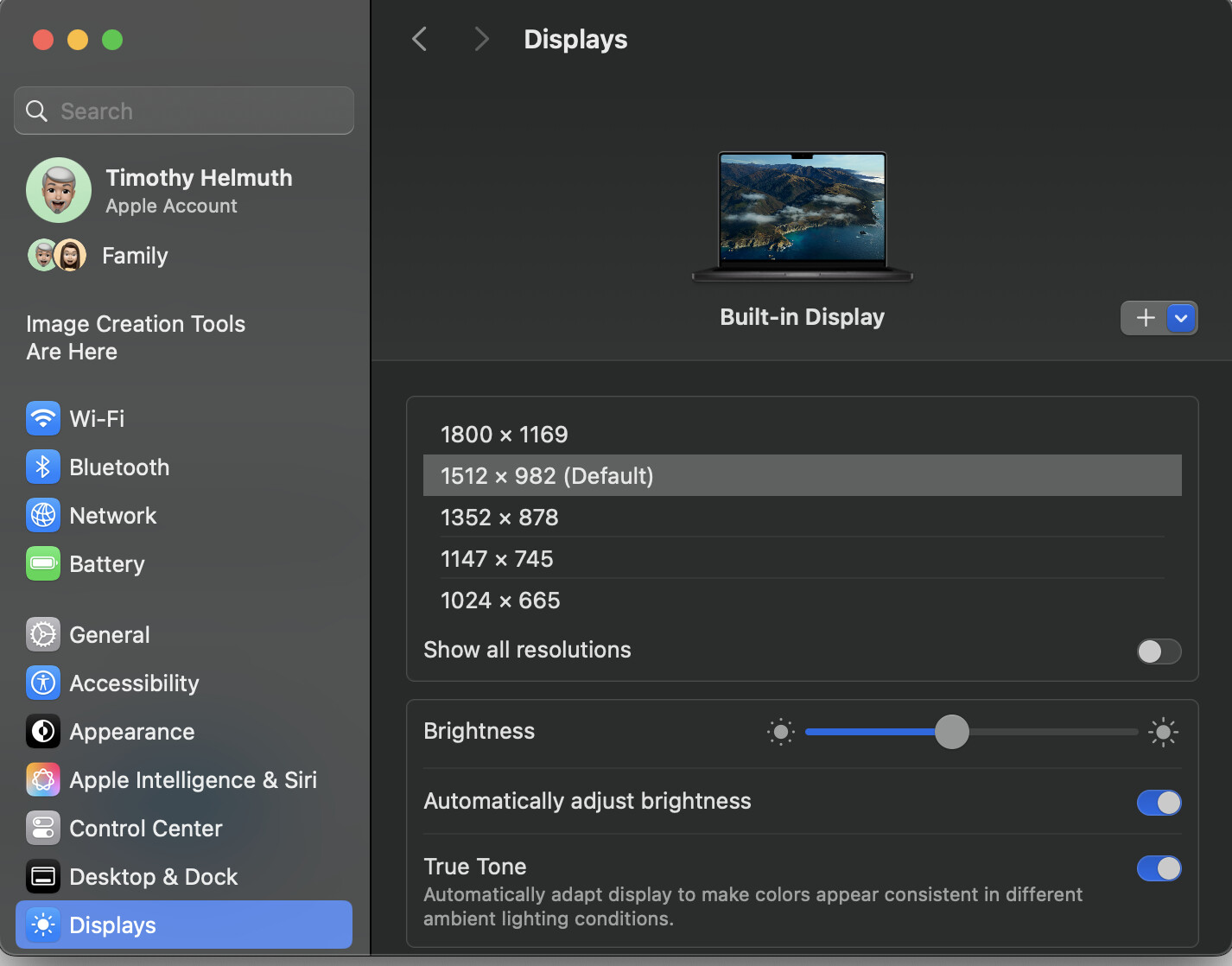Viewport: 1232px width, 966px height.
Task: Choose the 1352 × 878 resolution
Action: [802, 518]
